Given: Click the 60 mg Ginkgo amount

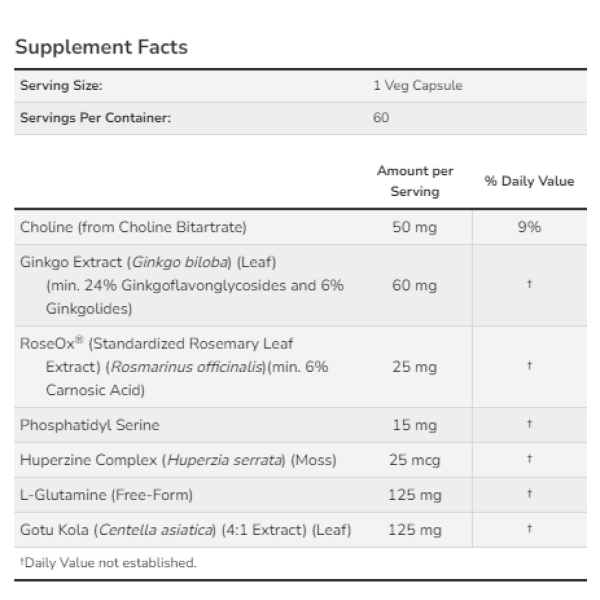Looking at the screenshot, I should coord(414,285).
